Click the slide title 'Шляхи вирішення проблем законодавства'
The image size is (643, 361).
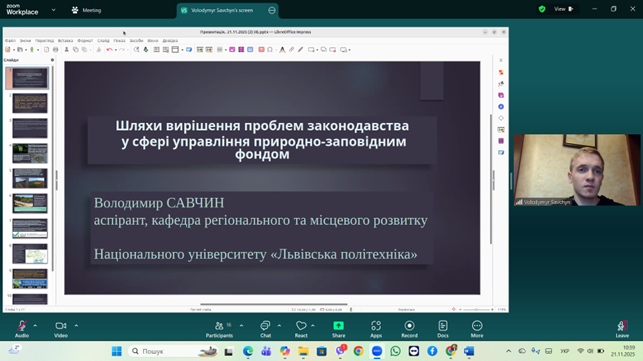coord(262,126)
